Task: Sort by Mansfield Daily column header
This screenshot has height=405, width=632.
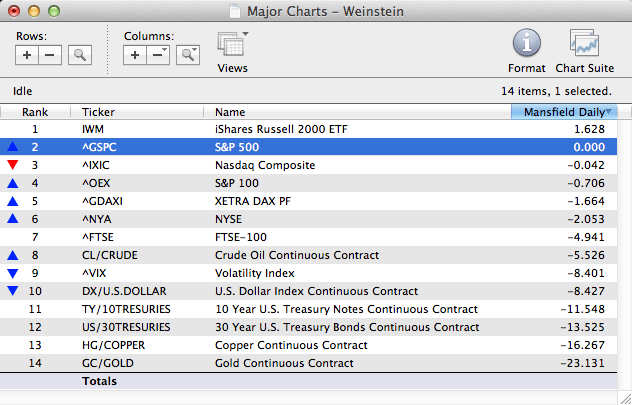Action: 563,112
